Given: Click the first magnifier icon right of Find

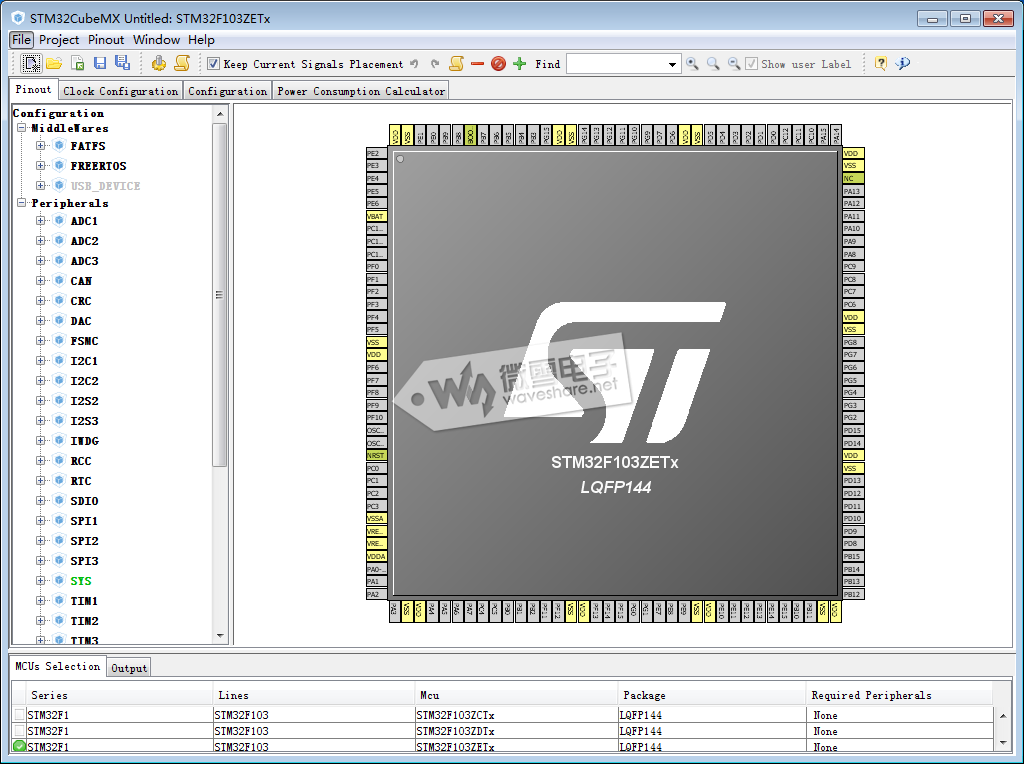Looking at the screenshot, I should (x=692, y=63).
